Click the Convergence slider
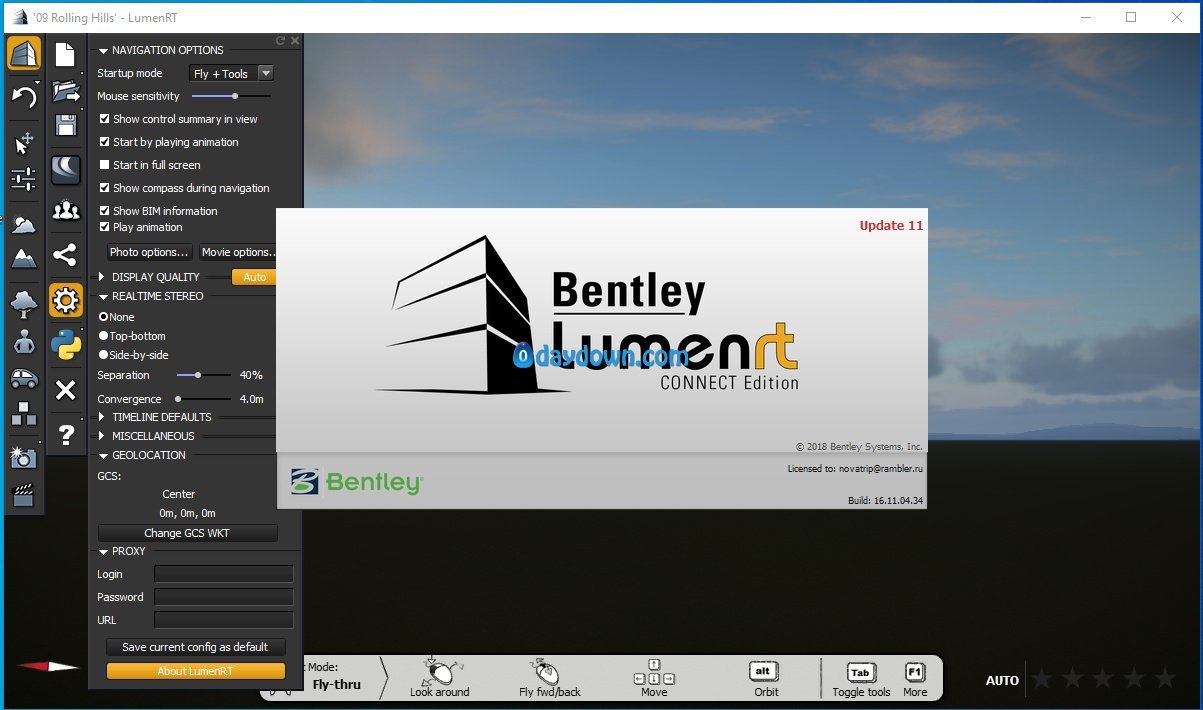 click(x=203, y=399)
